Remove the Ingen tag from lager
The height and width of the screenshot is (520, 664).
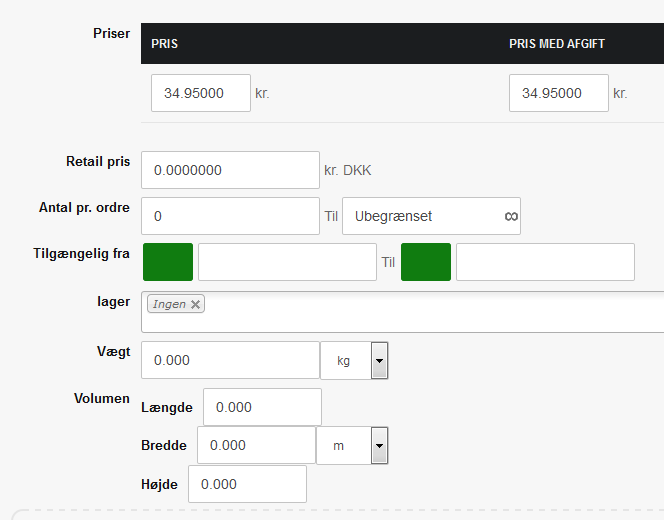pos(195,304)
